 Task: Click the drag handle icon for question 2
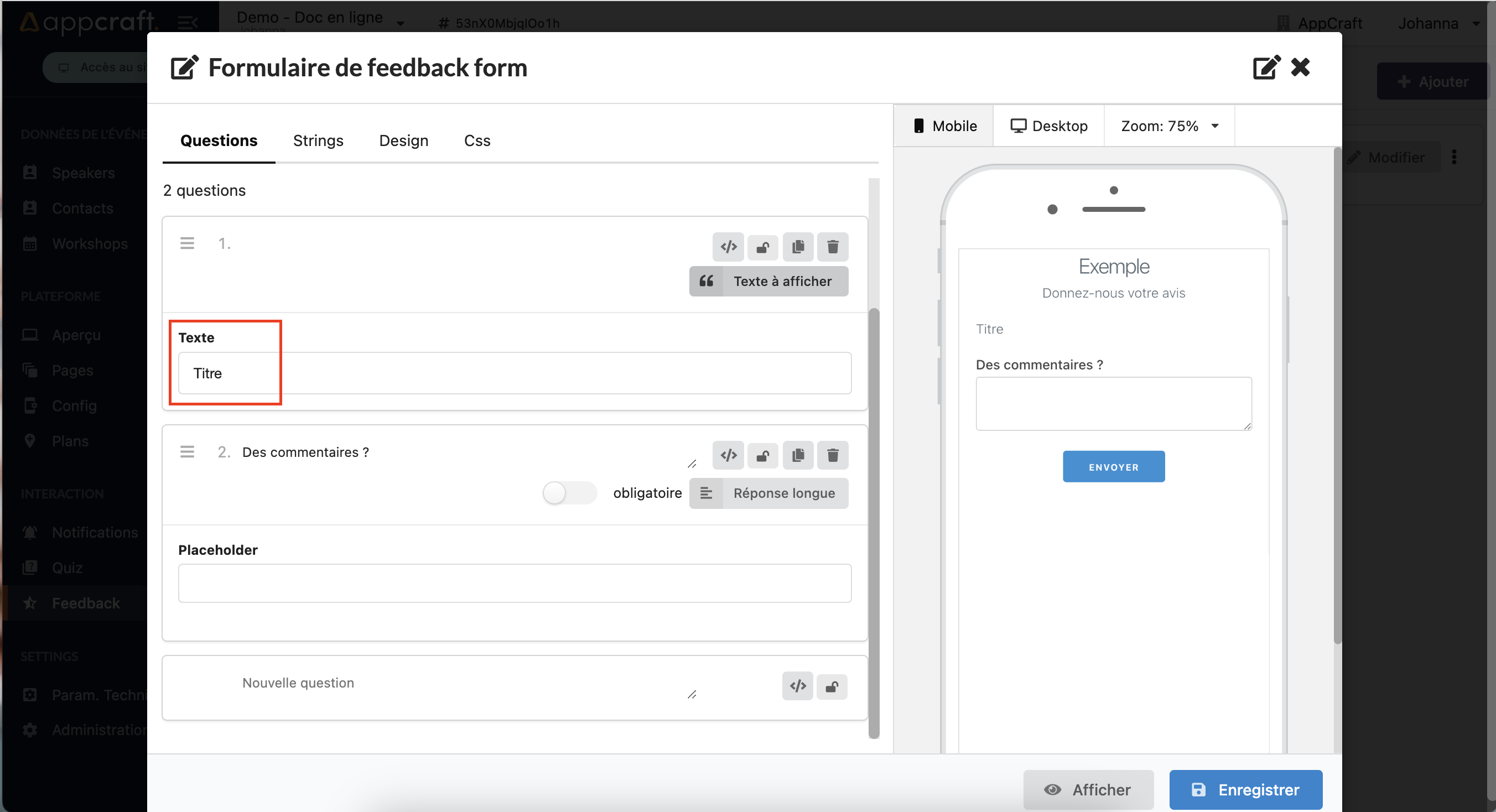pyautogui.click(x=187, y=452)
